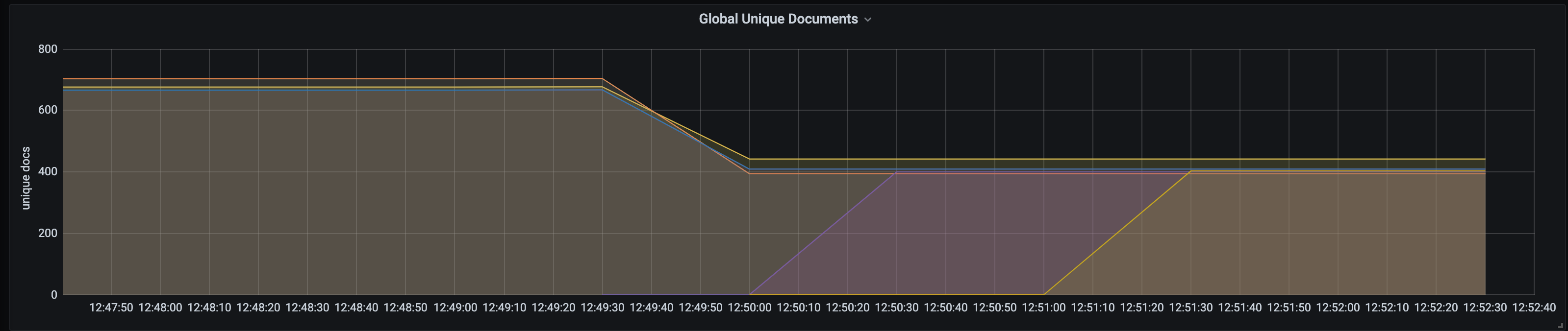The width and height of the screenshot is (1568, 331).
Task: Click the 12:50:00 time label
Action: click(x=749, y=308)
